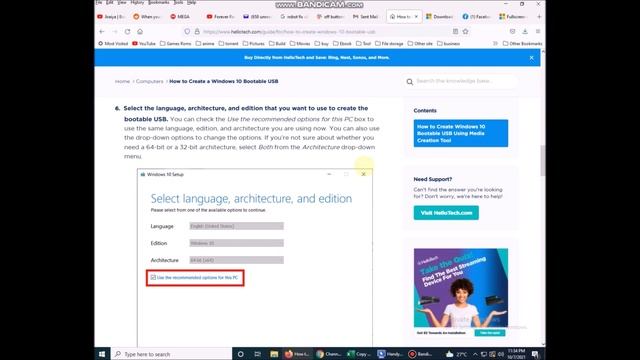Image resolution: width=640 pixels, height=360 pixels.
Task: Click the Windows taskbar search box
Action: [x=171, y=354]
